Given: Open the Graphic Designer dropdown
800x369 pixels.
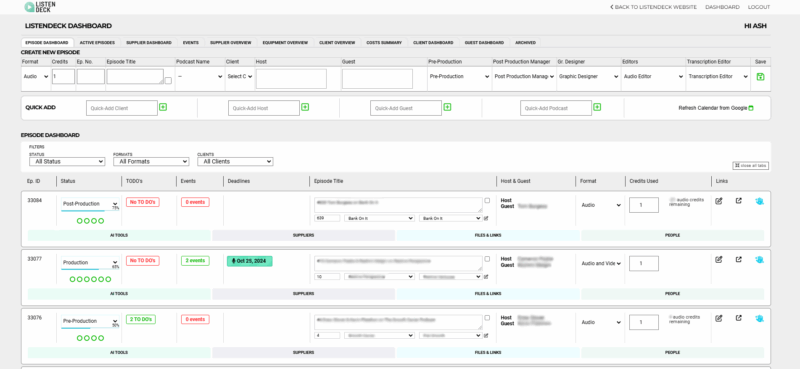Looking at the screenshot, I should tap(588, 77).
